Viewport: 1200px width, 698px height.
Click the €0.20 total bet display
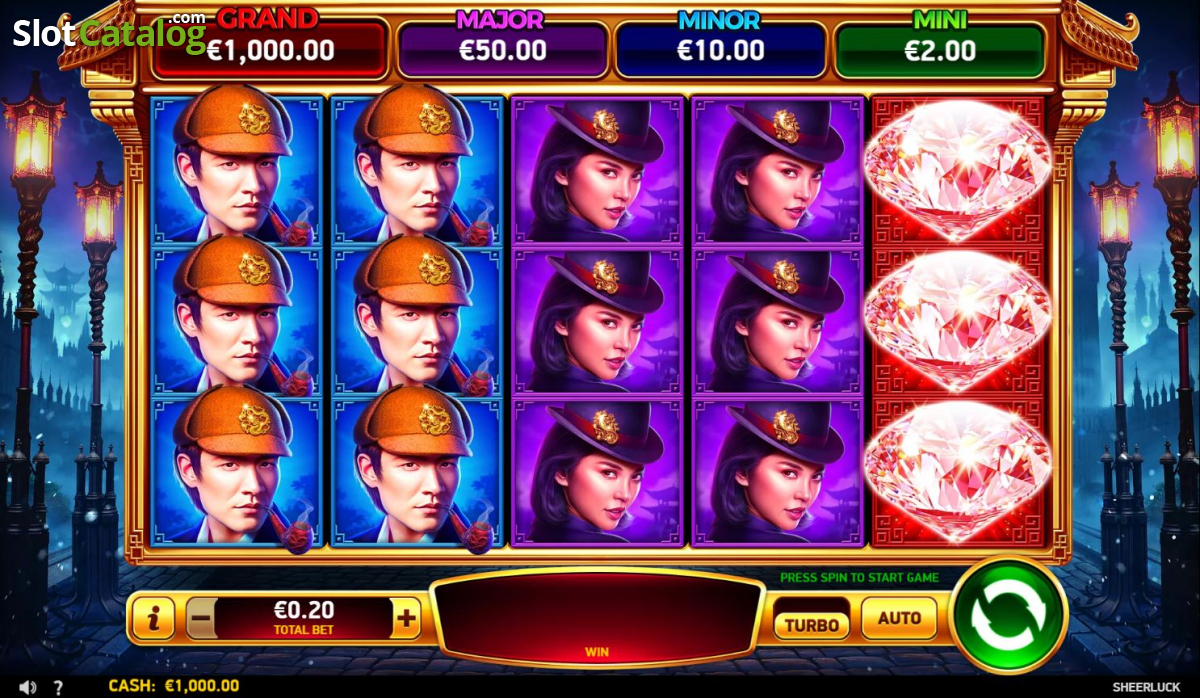(303, 616)
